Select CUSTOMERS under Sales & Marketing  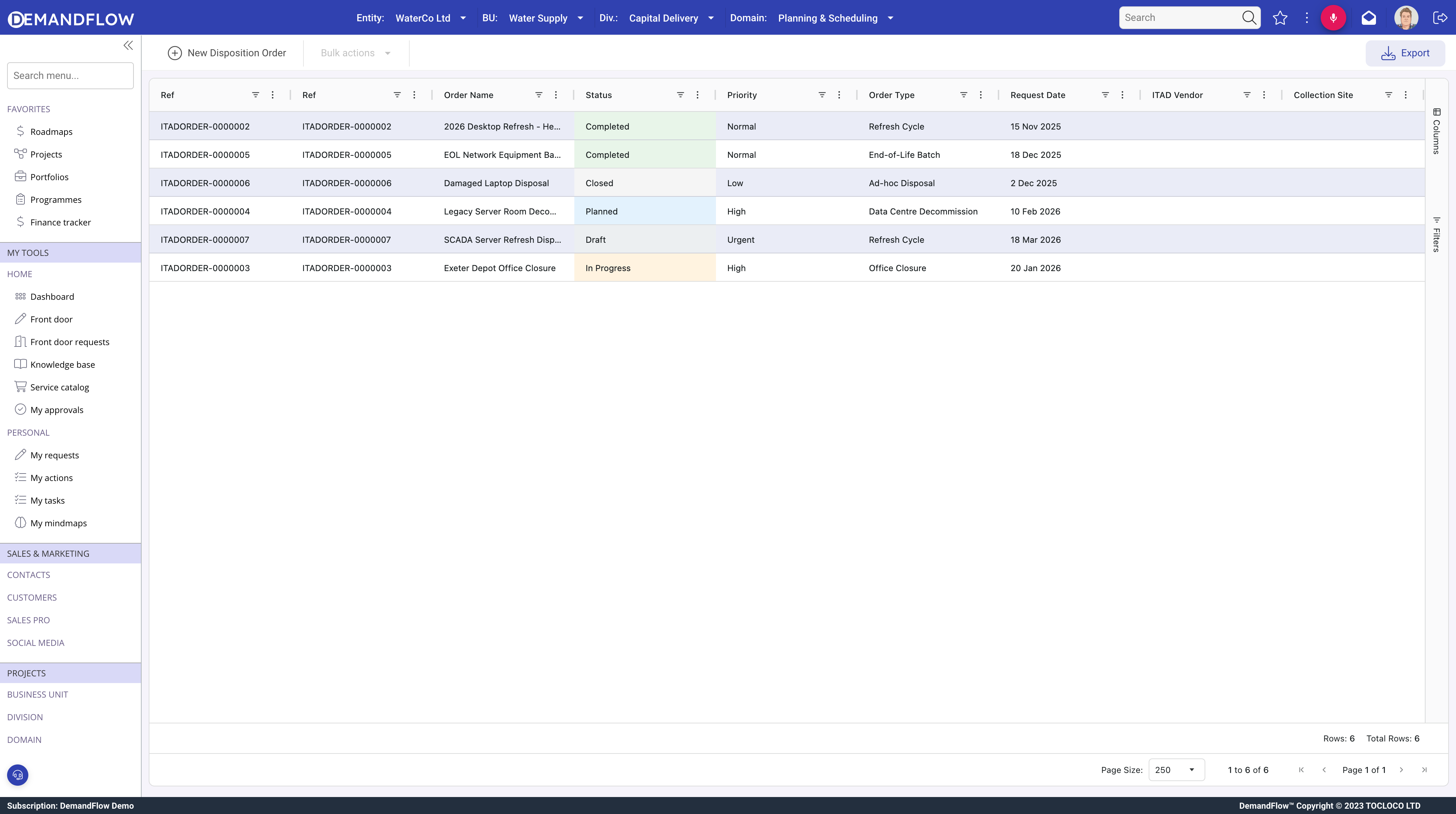(32, 597)
